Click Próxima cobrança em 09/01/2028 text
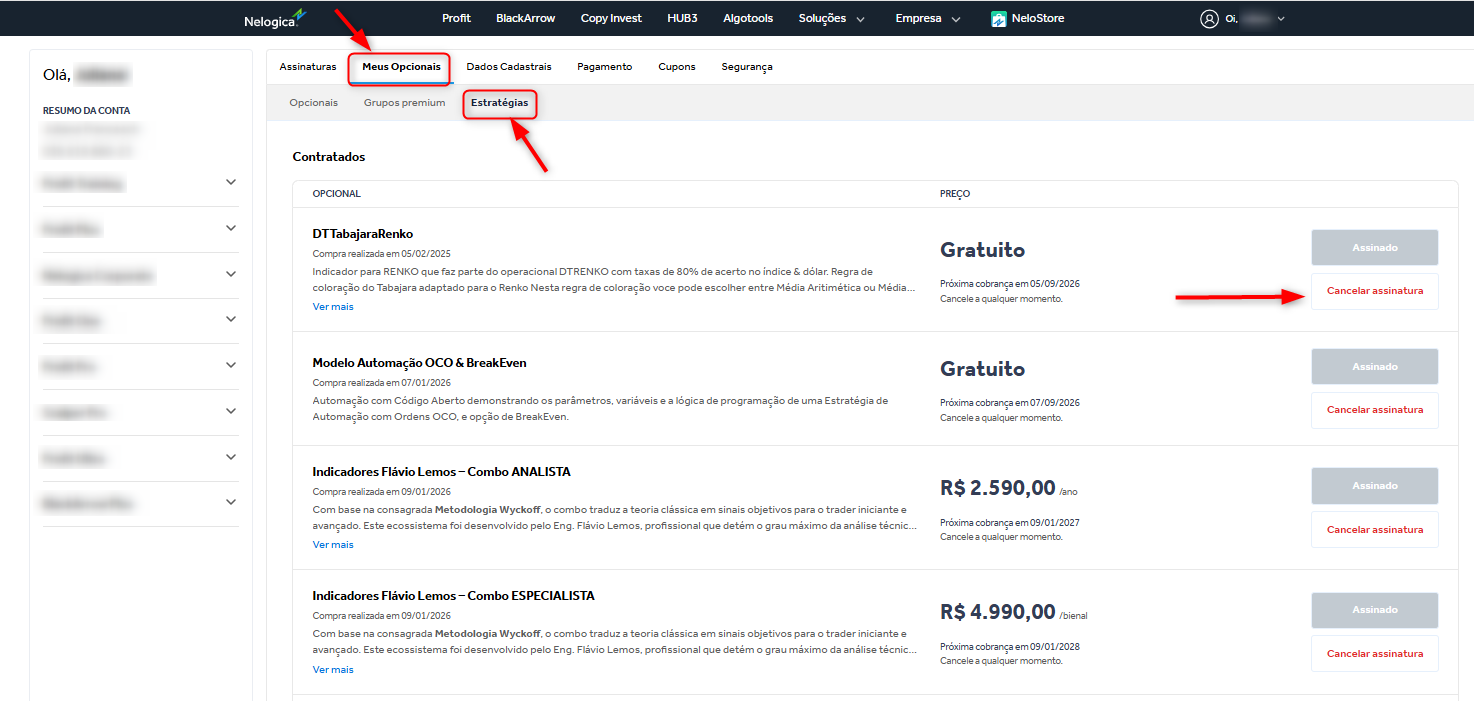1474x701 pixels. click(x=1010, y=647)
